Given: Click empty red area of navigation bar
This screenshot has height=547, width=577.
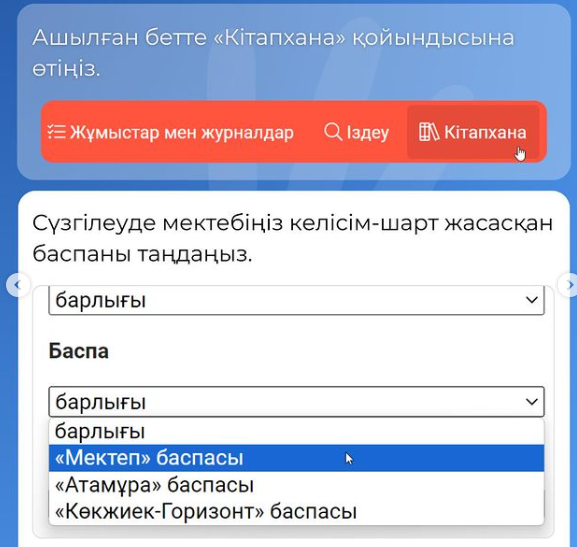Looking at the screenshot, I should coord(308,132).
